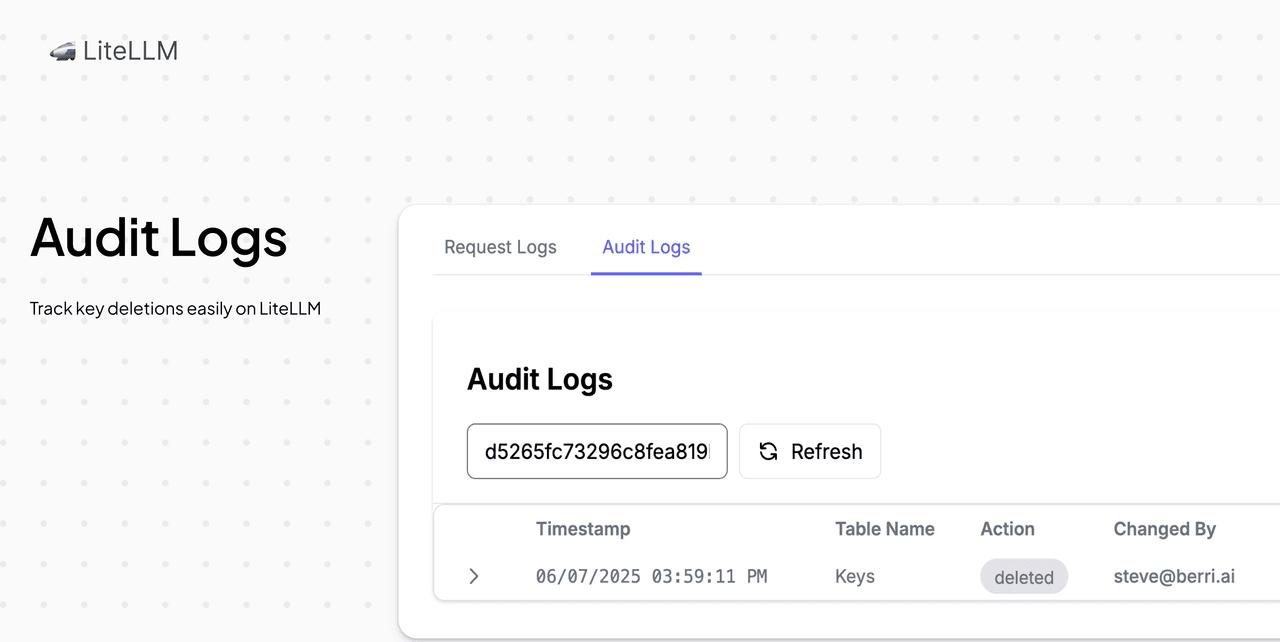Click the Refresh button
This screenshot has width=1280, height=642.
pos(810,451)
